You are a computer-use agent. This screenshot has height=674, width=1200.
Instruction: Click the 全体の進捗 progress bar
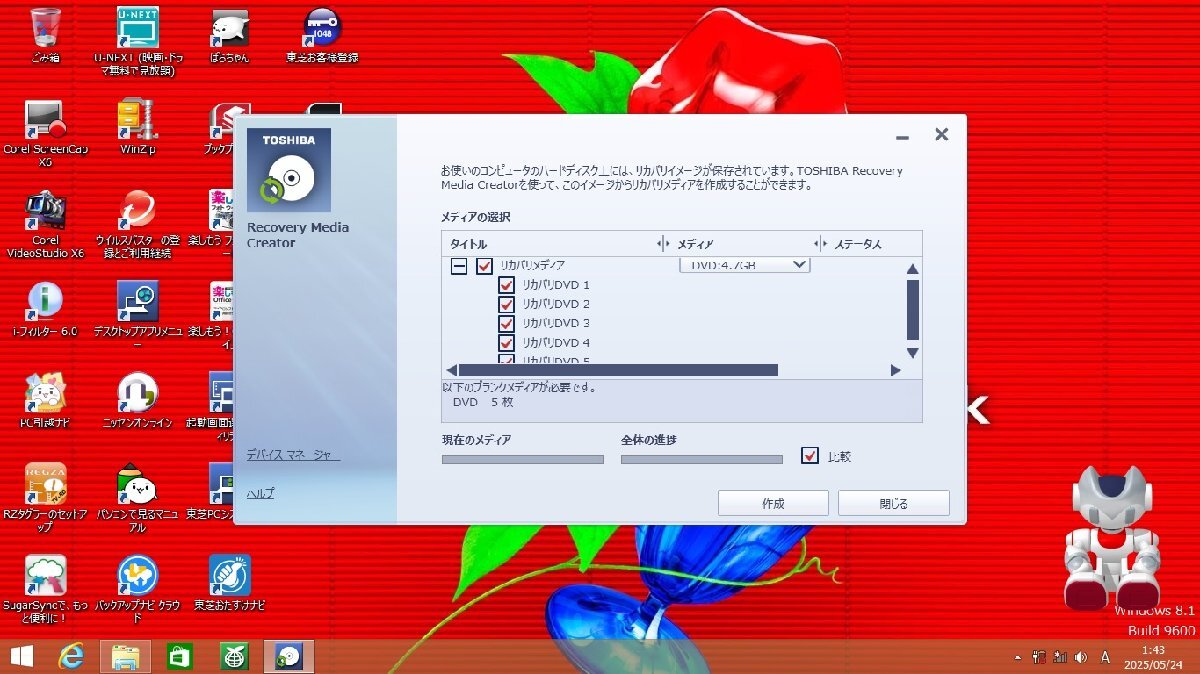pos(702,460)
